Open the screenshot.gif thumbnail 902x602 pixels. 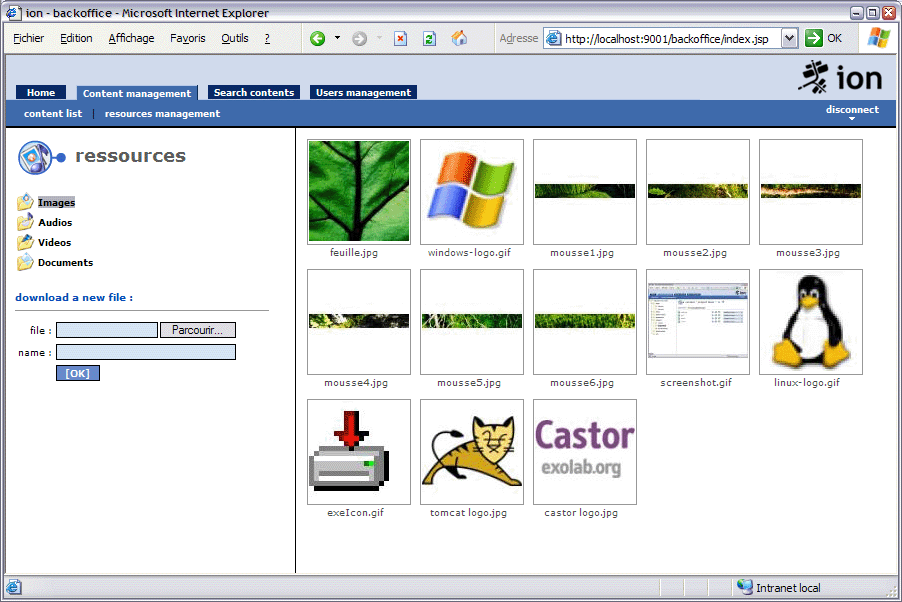click(698, 321)
